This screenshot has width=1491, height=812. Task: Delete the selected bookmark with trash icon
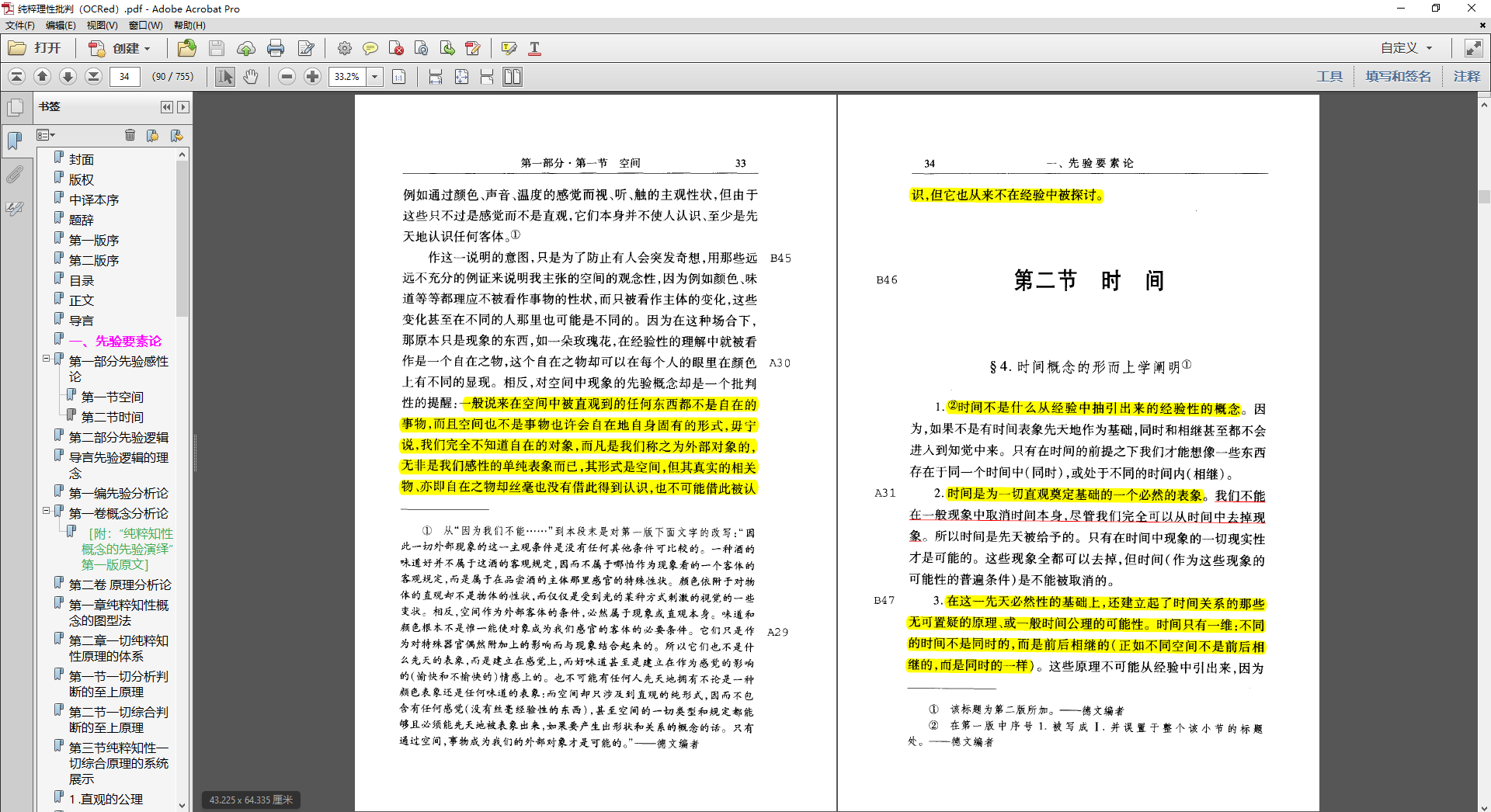click(x=130, y=135)
